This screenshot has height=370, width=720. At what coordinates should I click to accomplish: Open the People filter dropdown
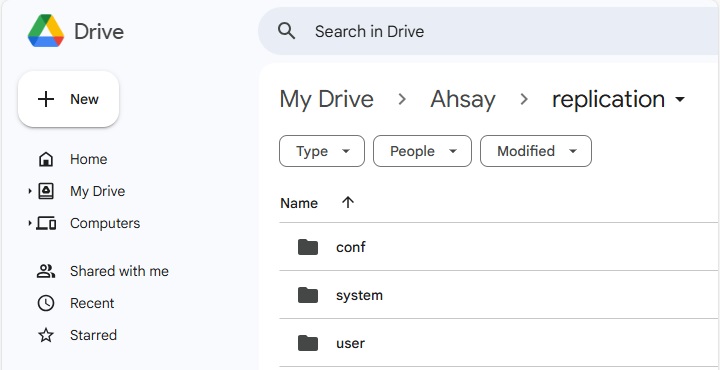422,151
